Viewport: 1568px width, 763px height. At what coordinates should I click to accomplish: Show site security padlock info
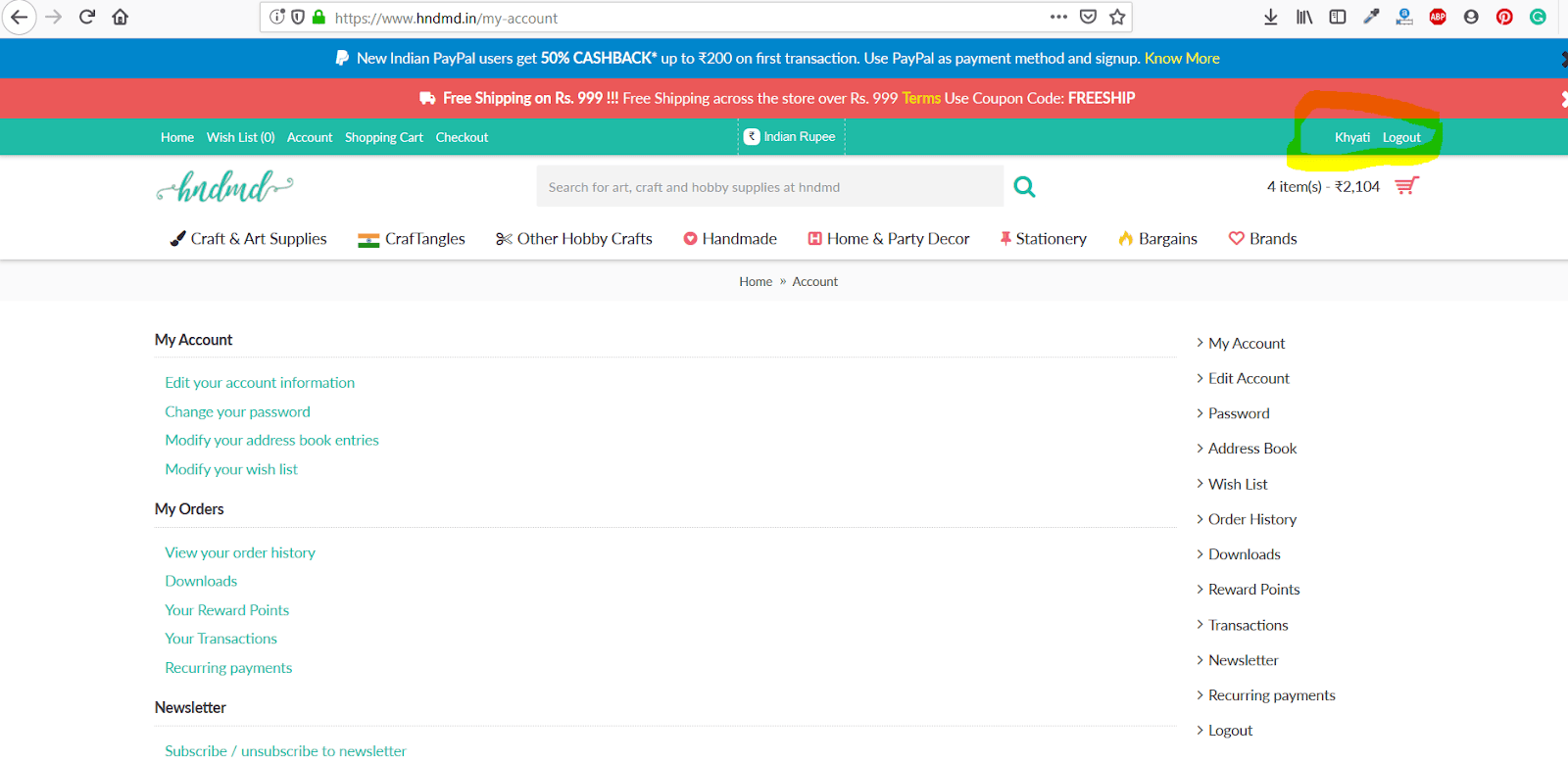click(318, 17)
